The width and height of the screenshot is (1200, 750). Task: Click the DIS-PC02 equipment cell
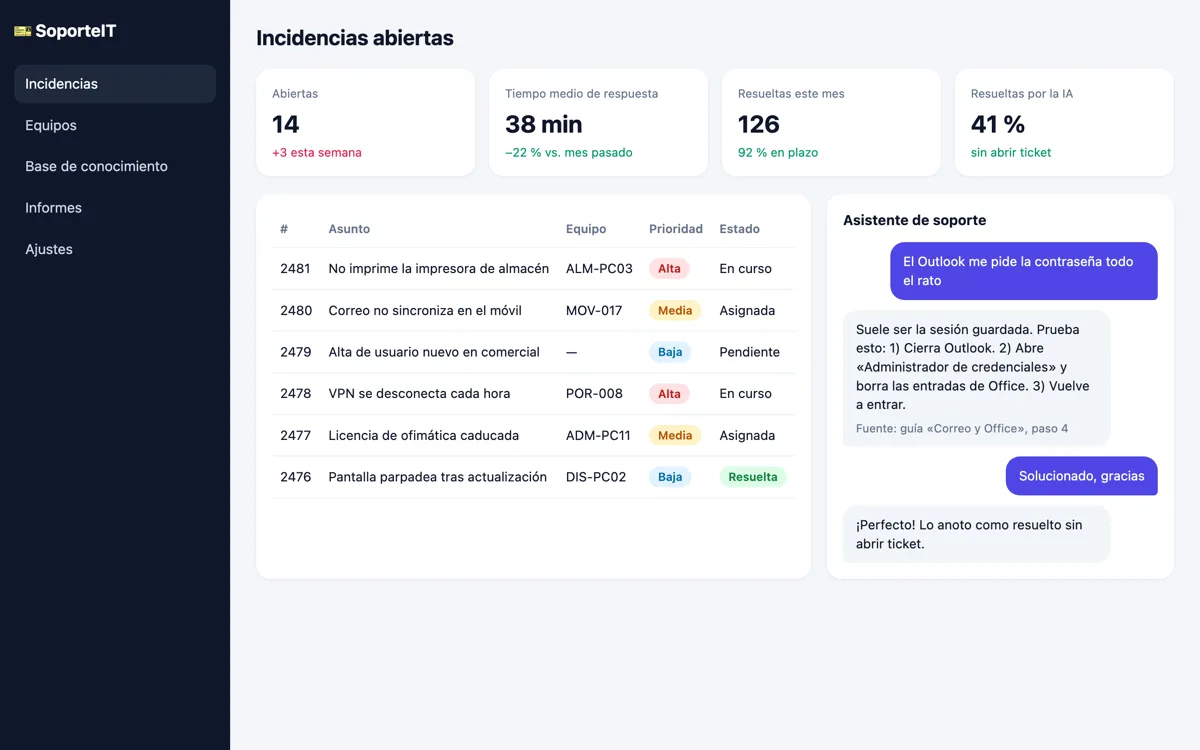tap(596, 477)
